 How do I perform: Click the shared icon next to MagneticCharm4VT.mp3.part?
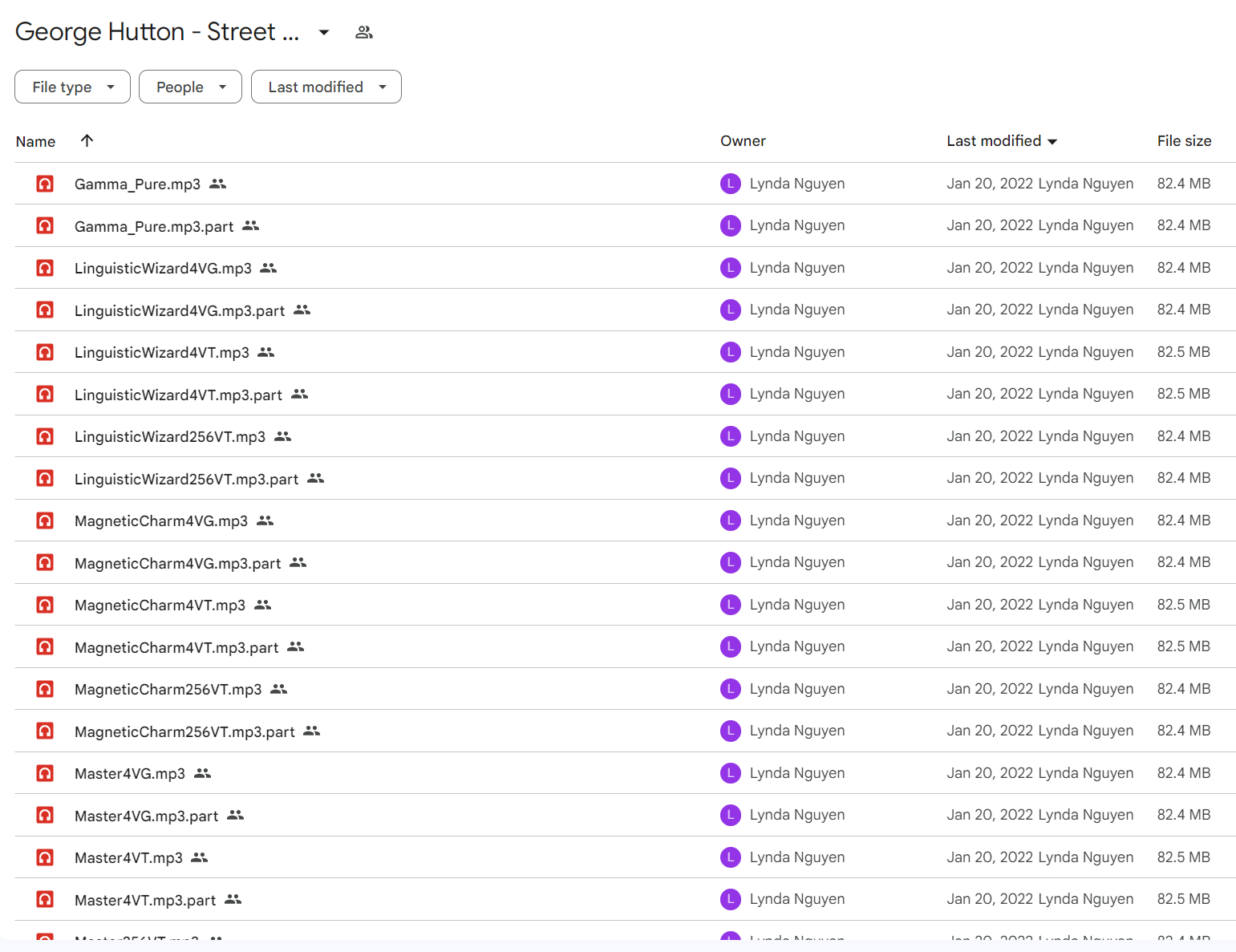click(x=295, y=646)
